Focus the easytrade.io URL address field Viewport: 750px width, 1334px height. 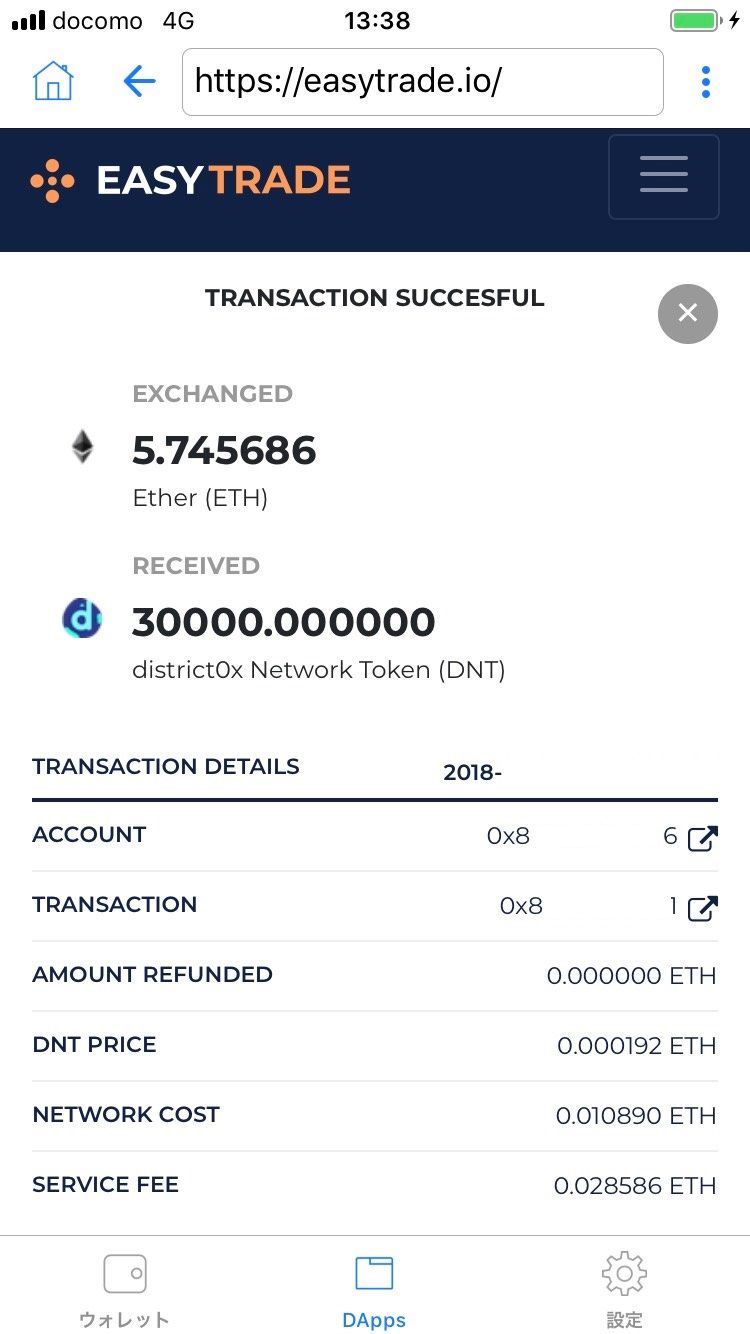click(x=422, y=81)
